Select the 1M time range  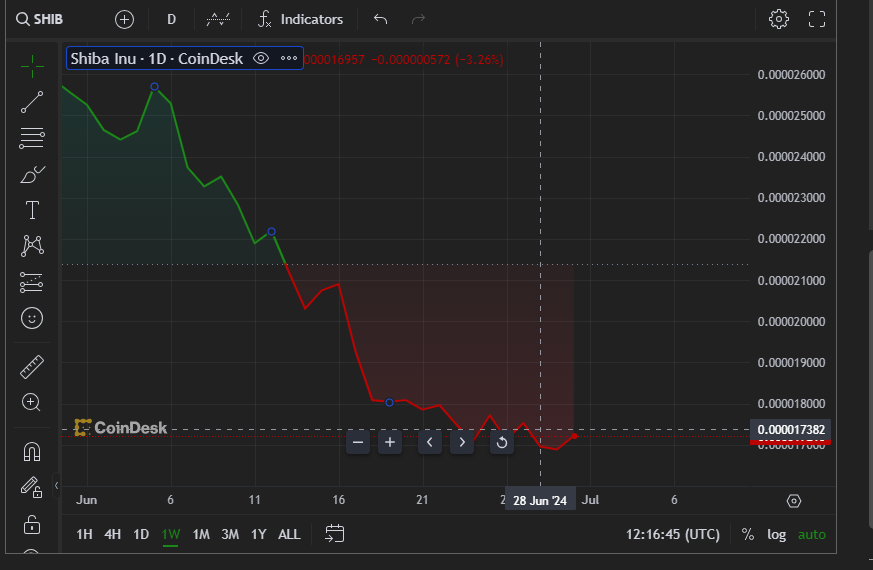coord(201,534)
